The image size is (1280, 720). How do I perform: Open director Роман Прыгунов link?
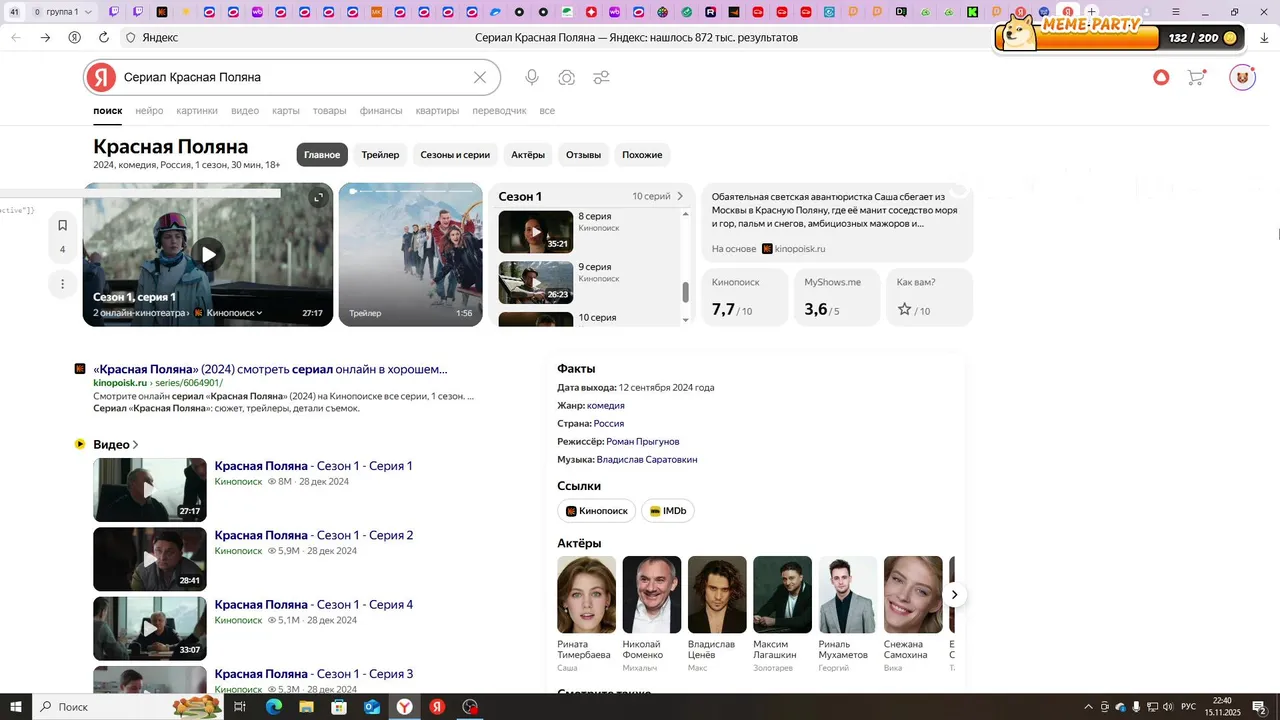point(643,442)
